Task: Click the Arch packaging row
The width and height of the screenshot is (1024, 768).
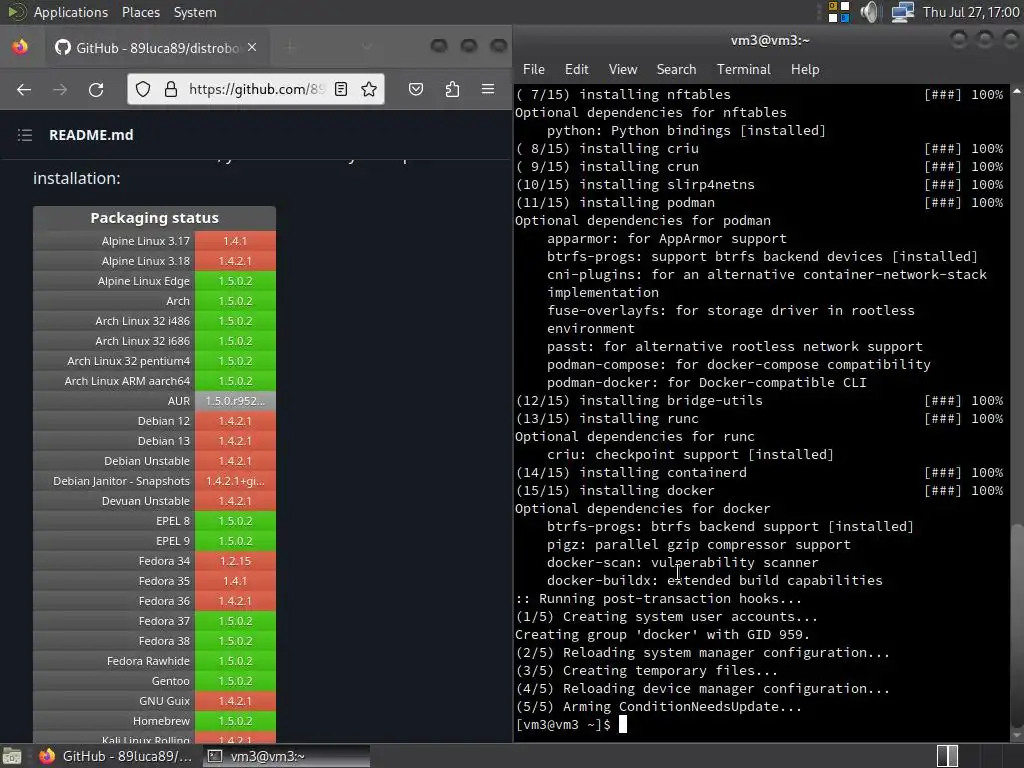Action: click(155, 301)
